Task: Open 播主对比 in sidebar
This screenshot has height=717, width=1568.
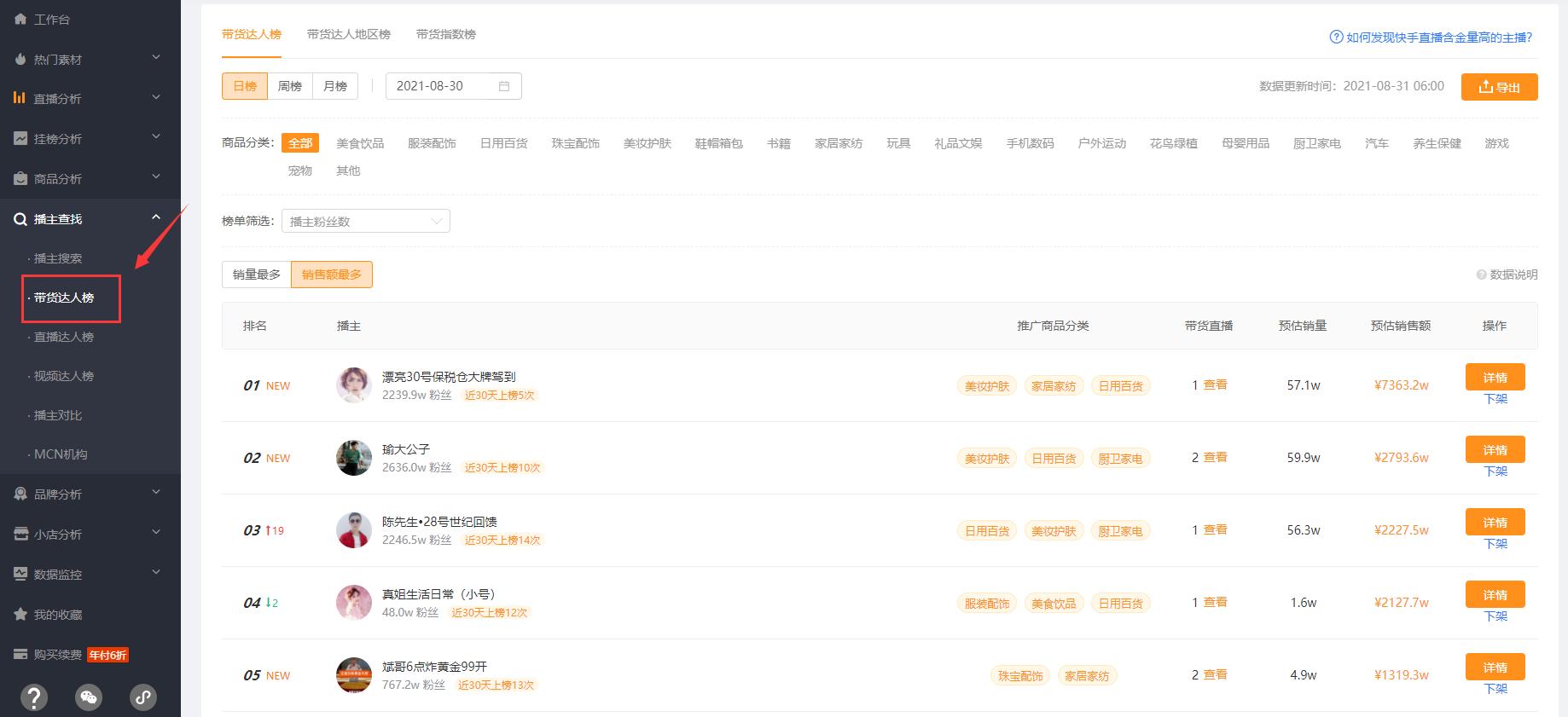Action: point(58,415)
